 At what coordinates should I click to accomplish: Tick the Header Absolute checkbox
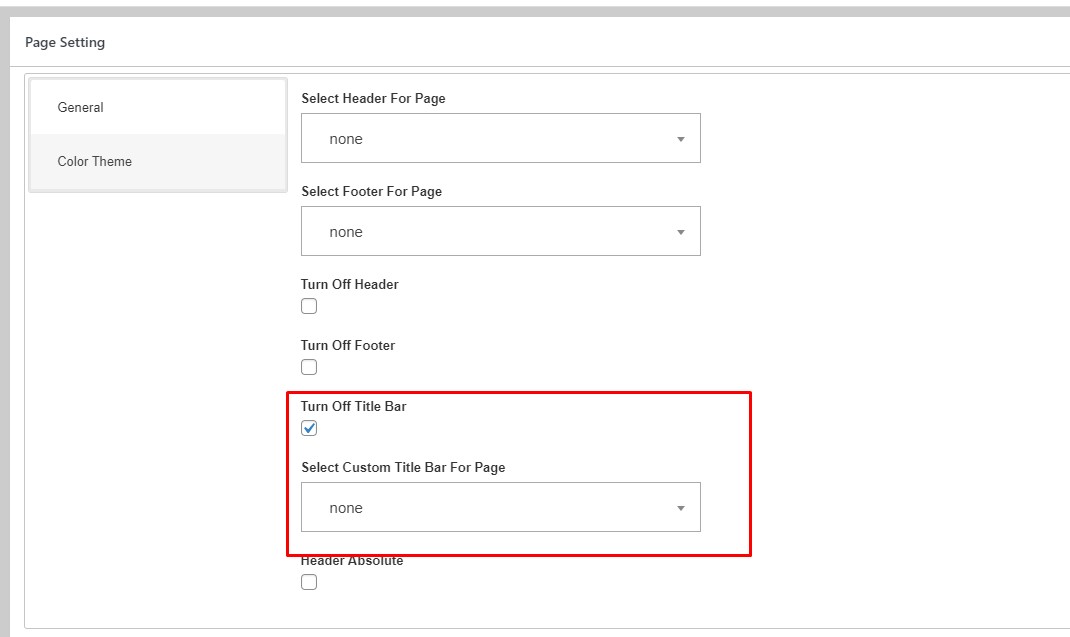coord(309,582)
